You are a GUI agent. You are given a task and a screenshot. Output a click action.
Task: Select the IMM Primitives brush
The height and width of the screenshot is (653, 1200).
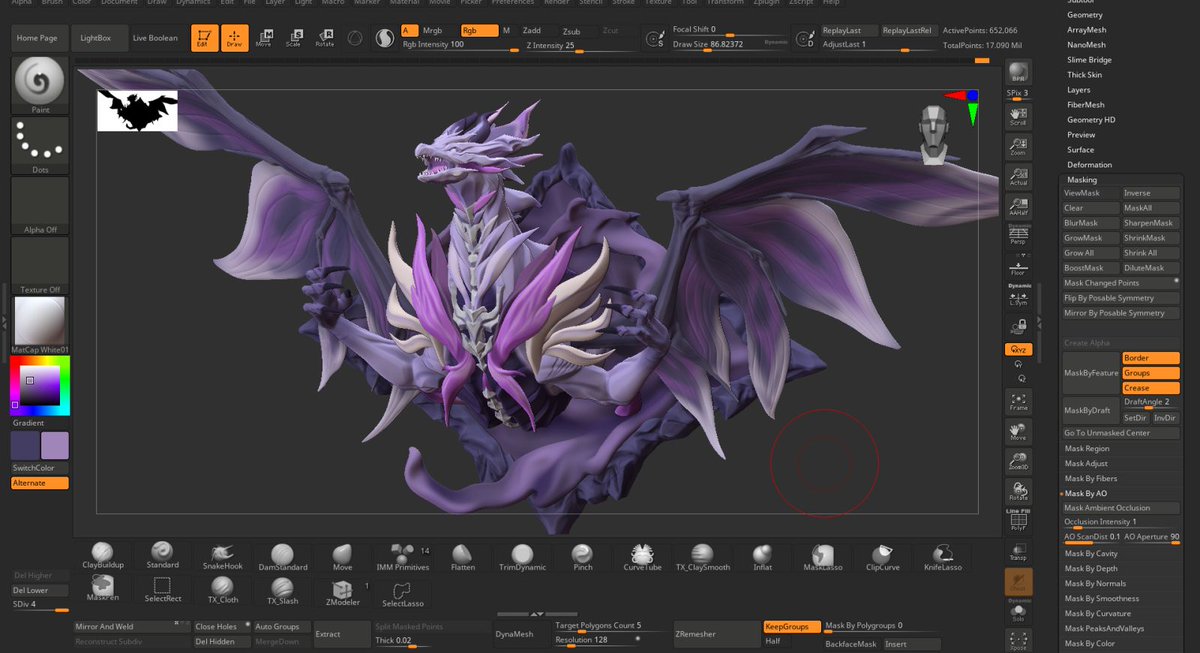coord(403,556)
